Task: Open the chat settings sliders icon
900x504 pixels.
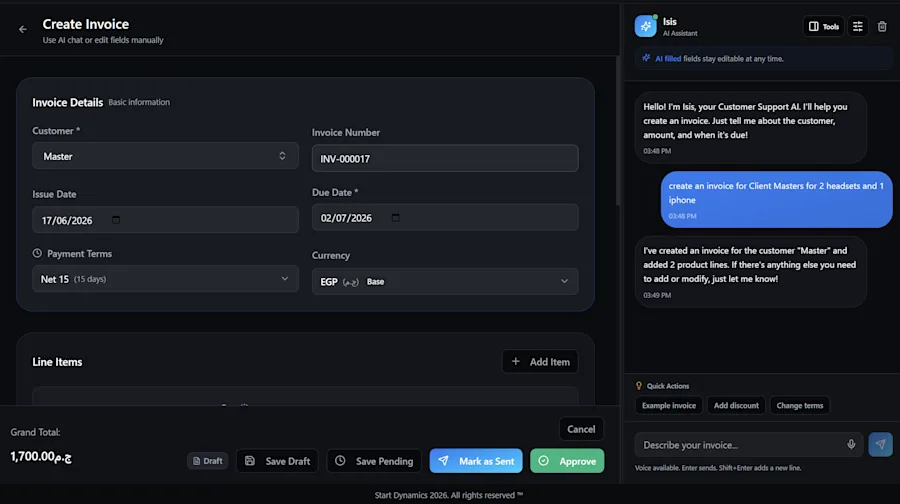Action: pyautogui.click(x=858, y=26)
